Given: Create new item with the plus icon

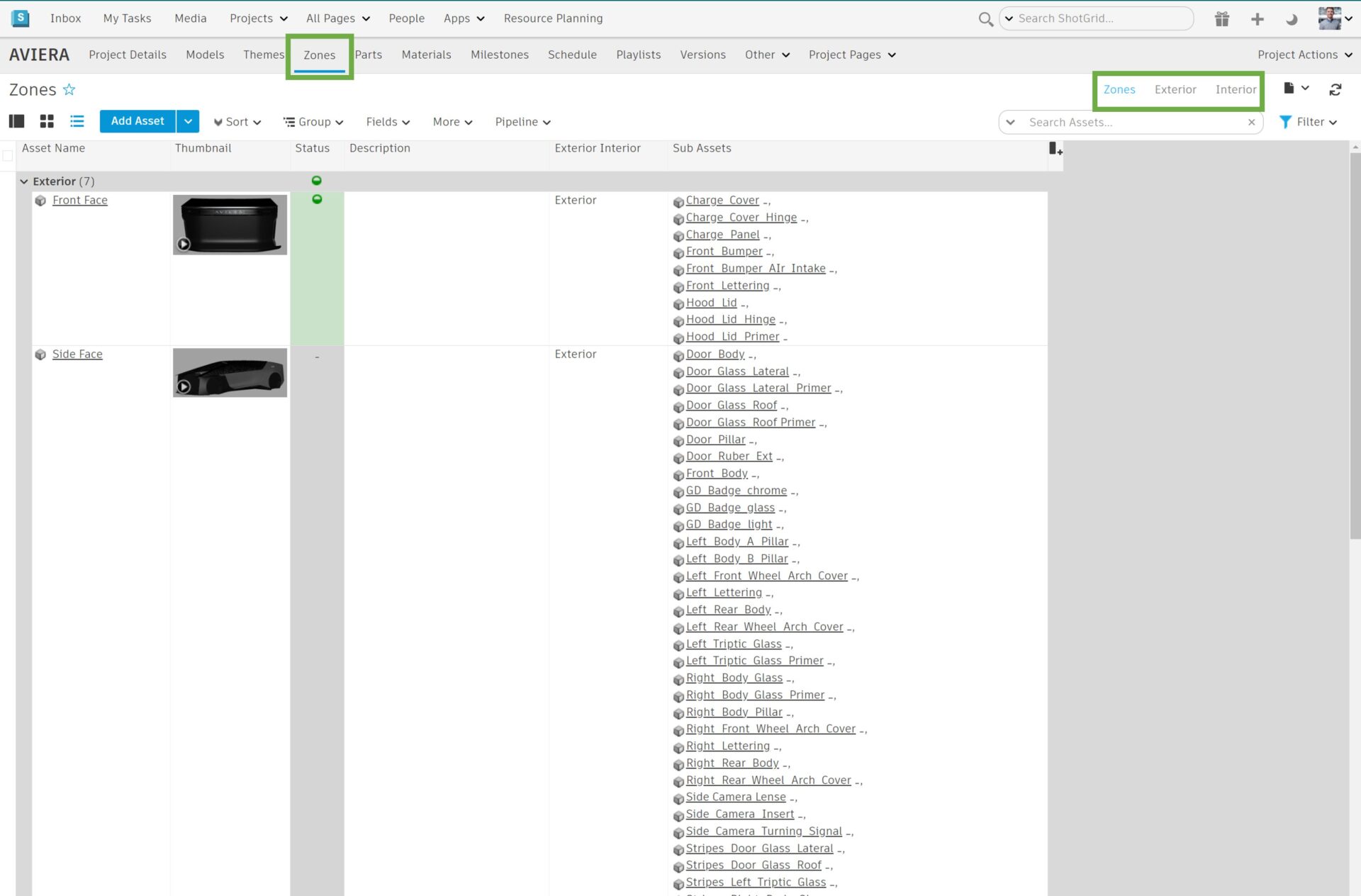Looking at the screenshot, I should (x=1258, y=19).
